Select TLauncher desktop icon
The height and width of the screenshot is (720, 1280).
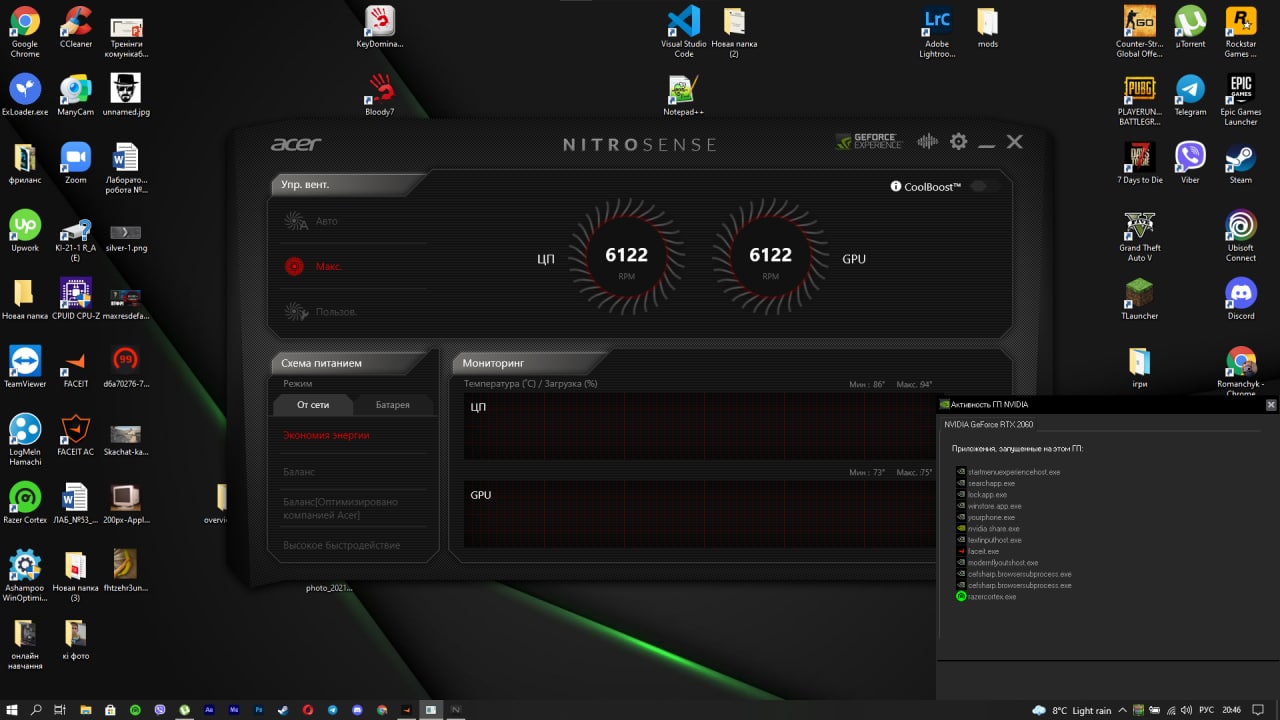[1139, 299]
